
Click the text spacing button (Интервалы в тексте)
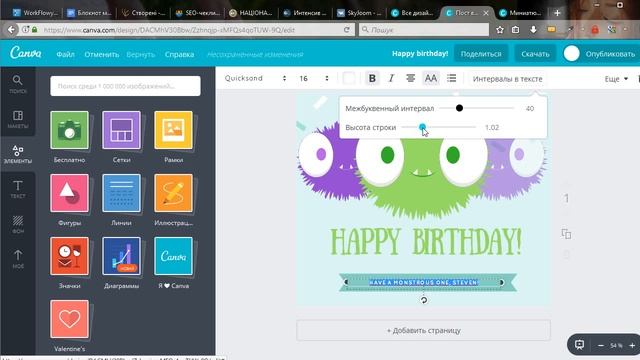point(507,79)
